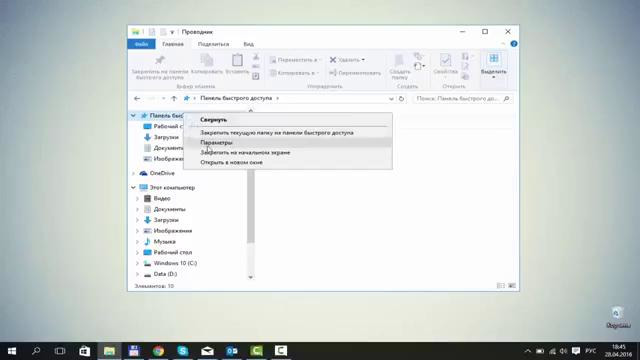Image resolution: width=640 pixels, height=360 pixels.
Task: Click the Переименовать button
Action: coord(355,73)
